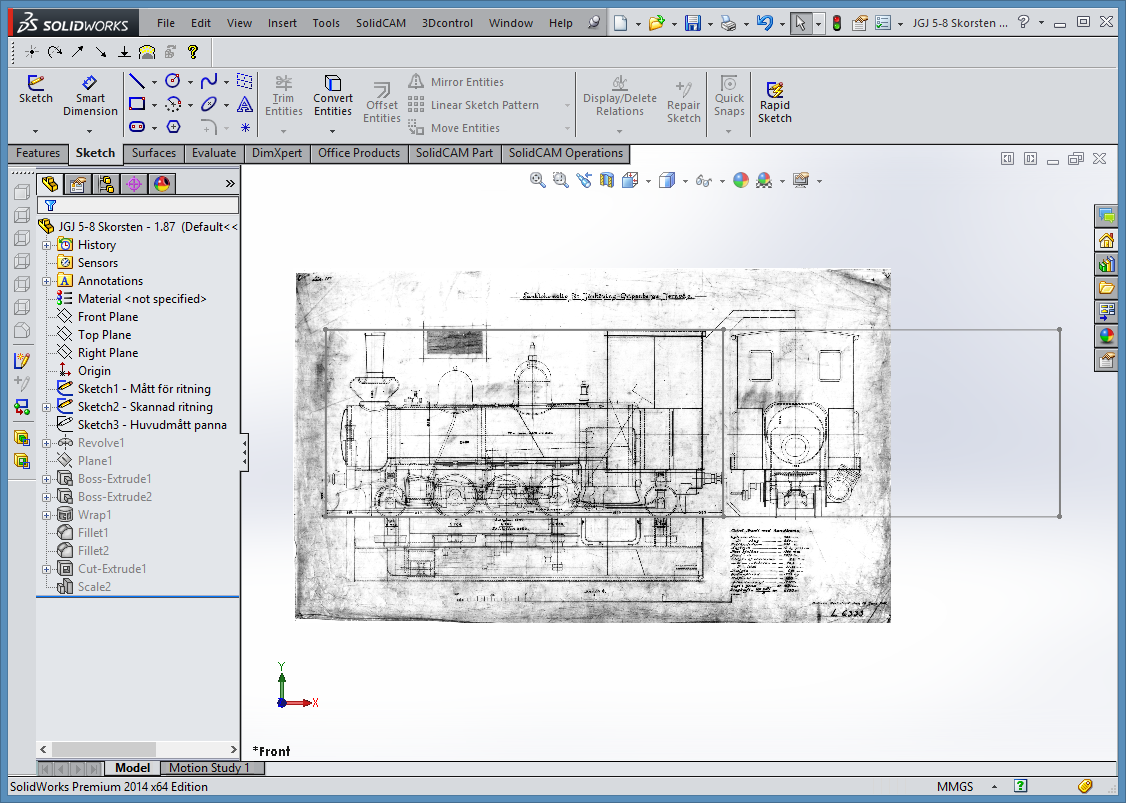This screenshot has height=803, width=1126.
Task: Select the Origin tree item
Action: click(94, 371)
